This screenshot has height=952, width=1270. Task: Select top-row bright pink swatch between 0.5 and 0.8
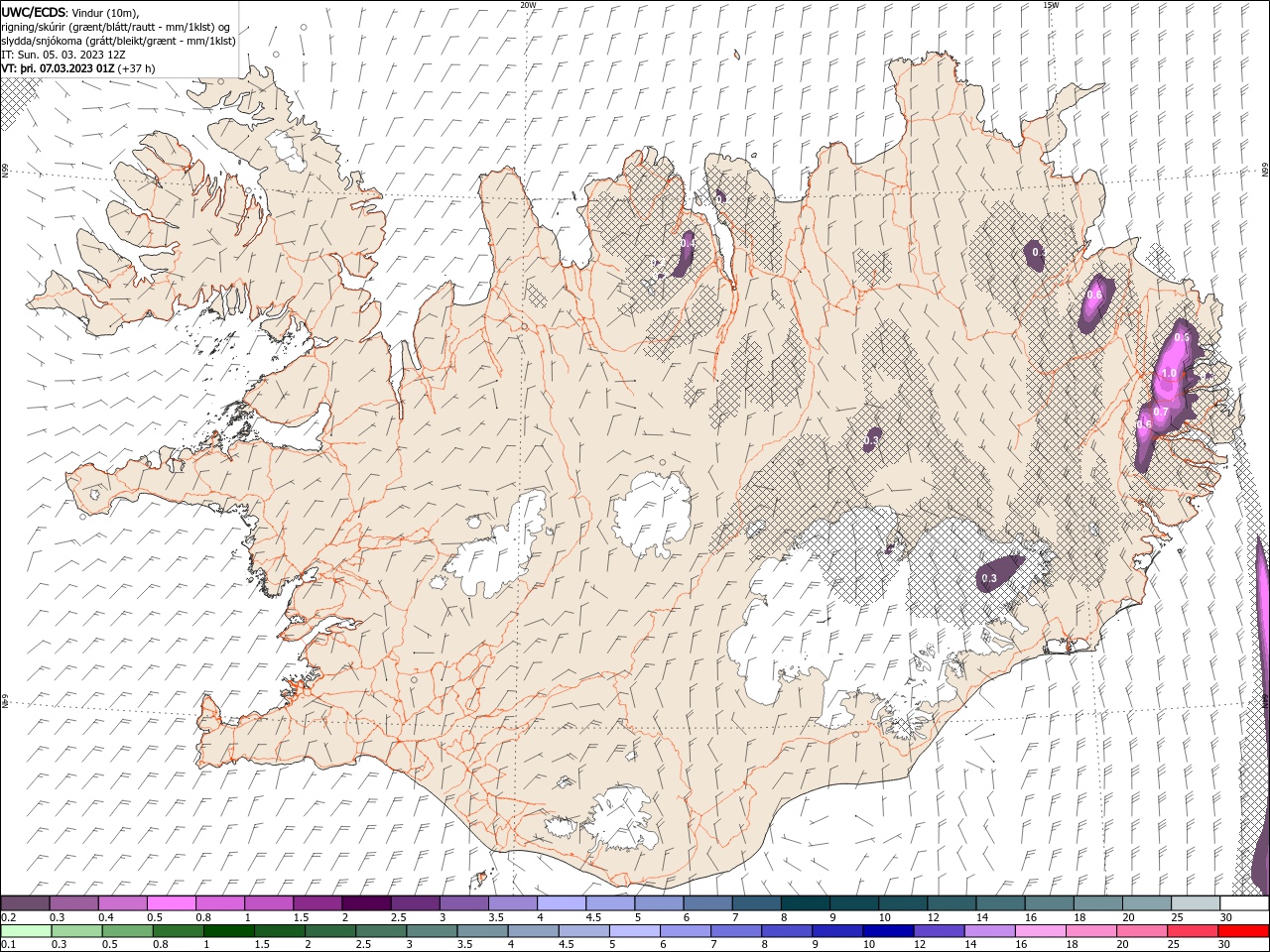[x=171, y=903]
